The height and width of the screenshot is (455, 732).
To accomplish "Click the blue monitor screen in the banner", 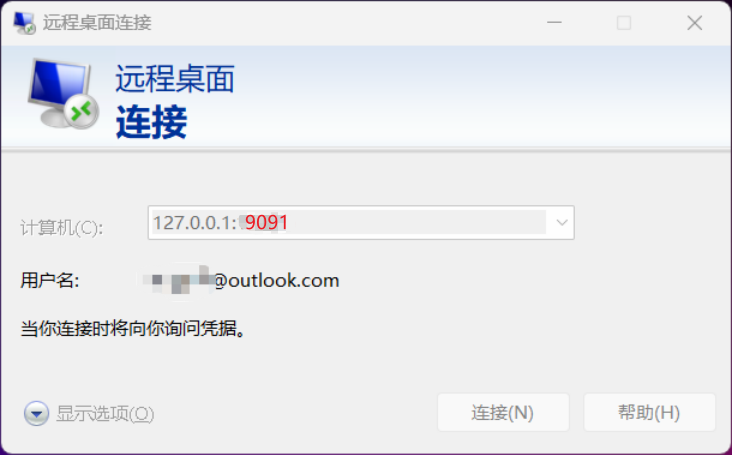I will pyautogui.click(x=58, y=85).
